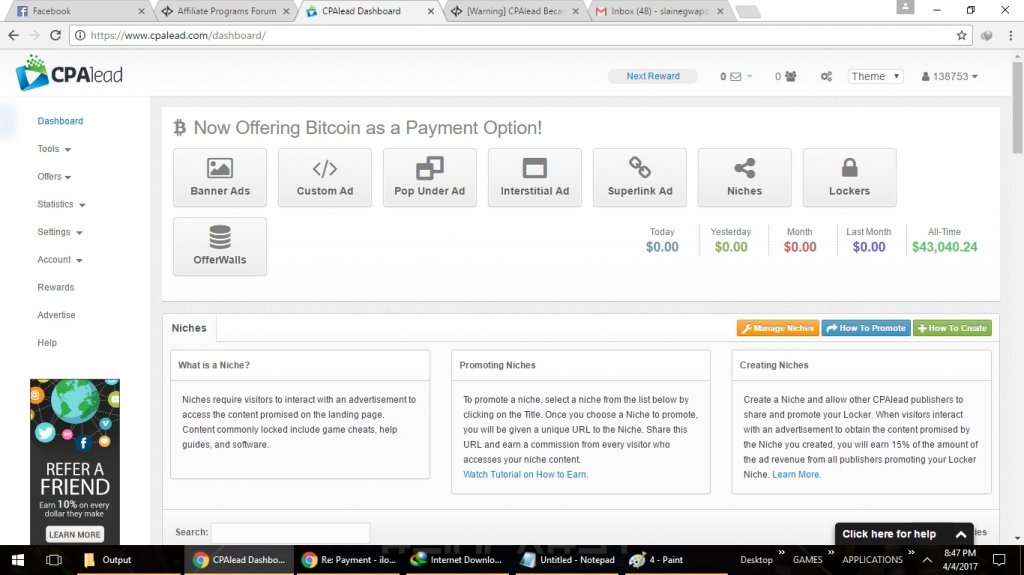Viewport: 1024px width, 575px height.
Task: Click the Next Reward progress pill
Action: coord(652,76)
